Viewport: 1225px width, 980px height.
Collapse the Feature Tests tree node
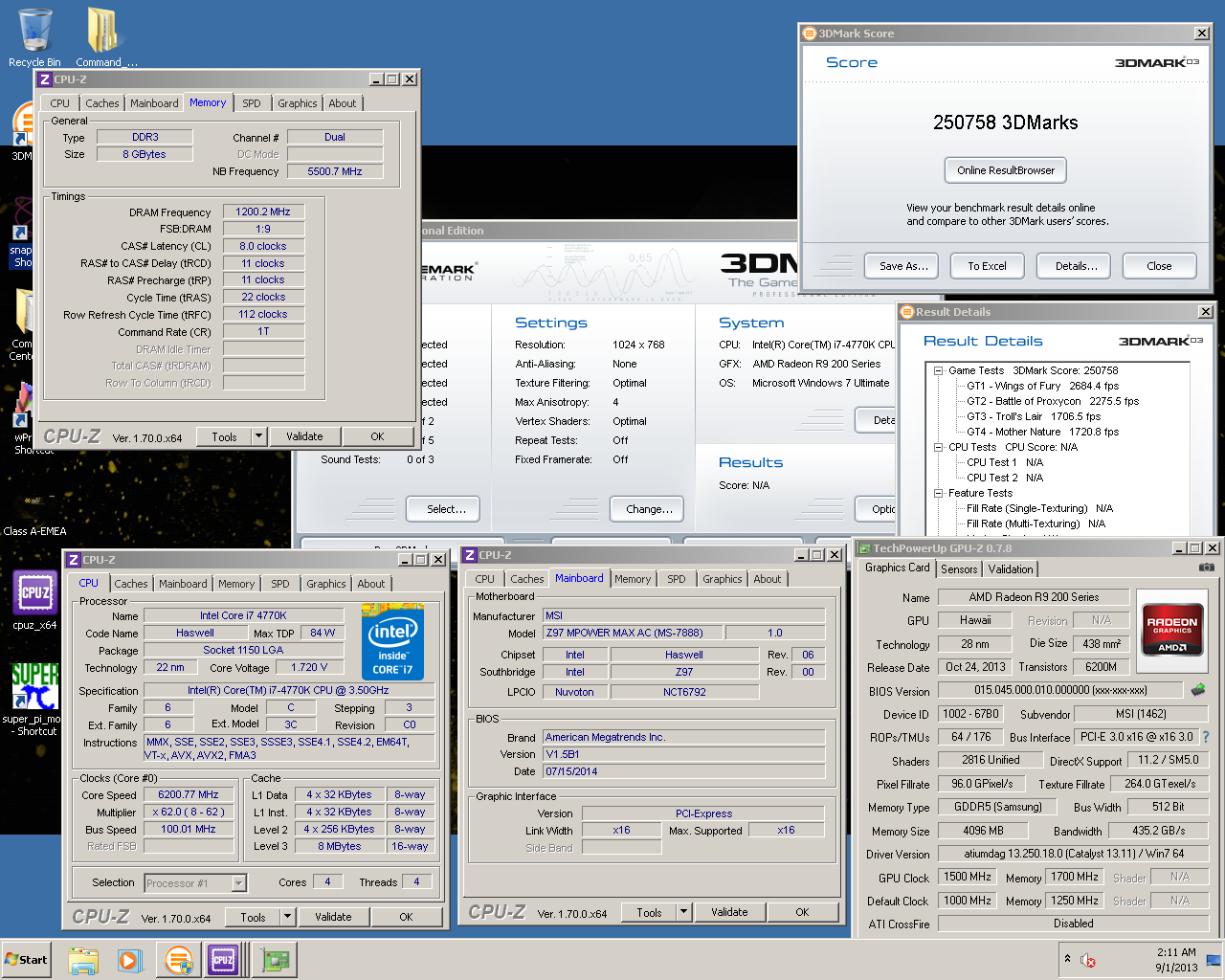tap(939, 493)
